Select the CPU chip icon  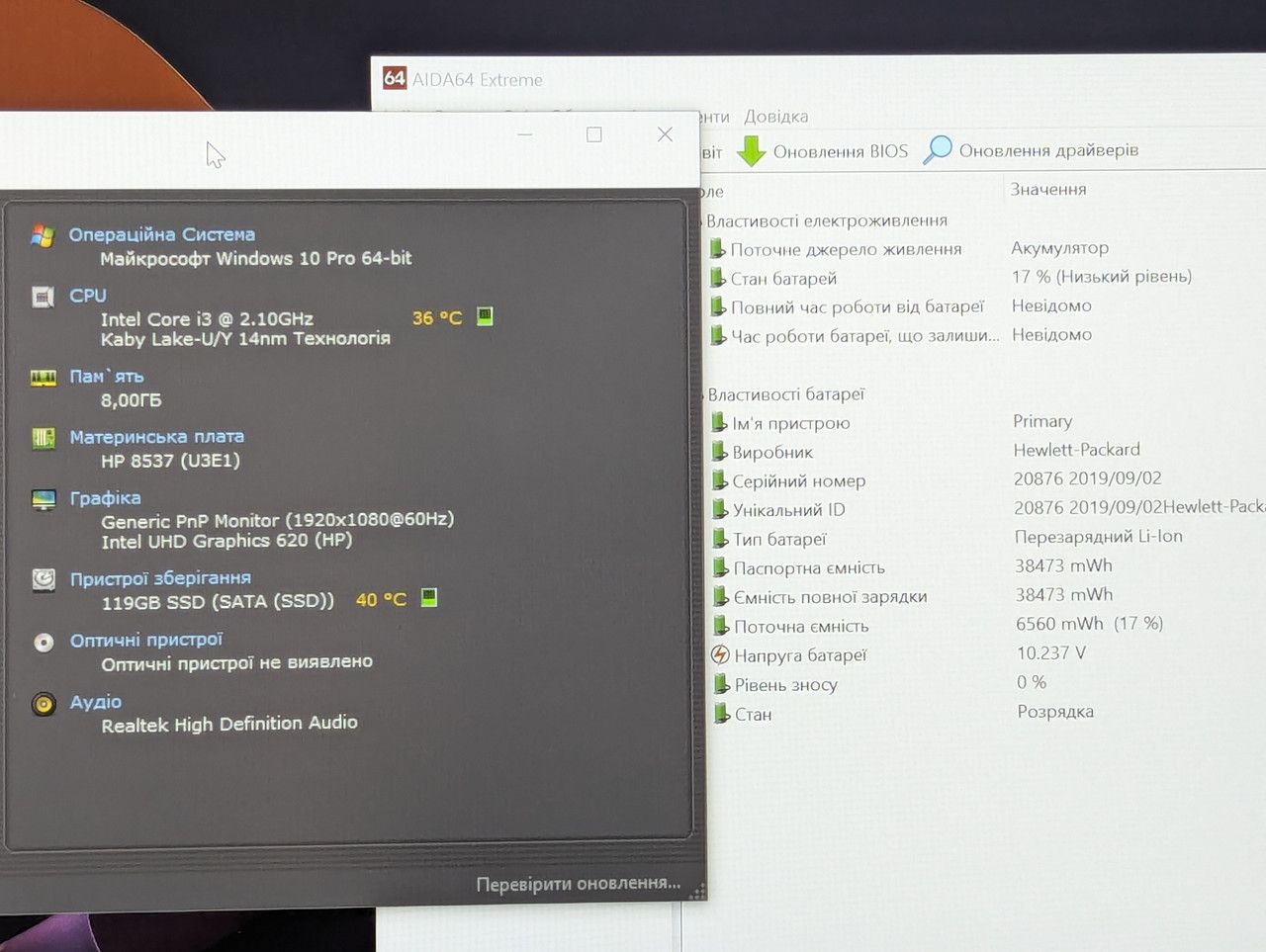coord(43,297)
